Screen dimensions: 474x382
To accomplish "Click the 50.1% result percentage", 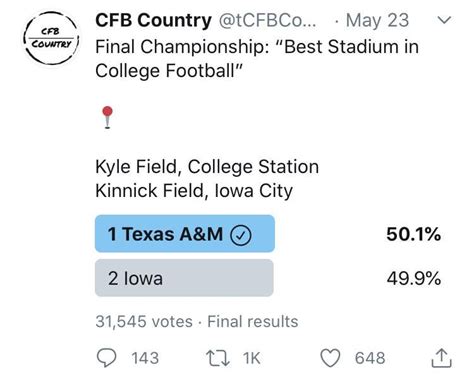I will tap(414, 234).
